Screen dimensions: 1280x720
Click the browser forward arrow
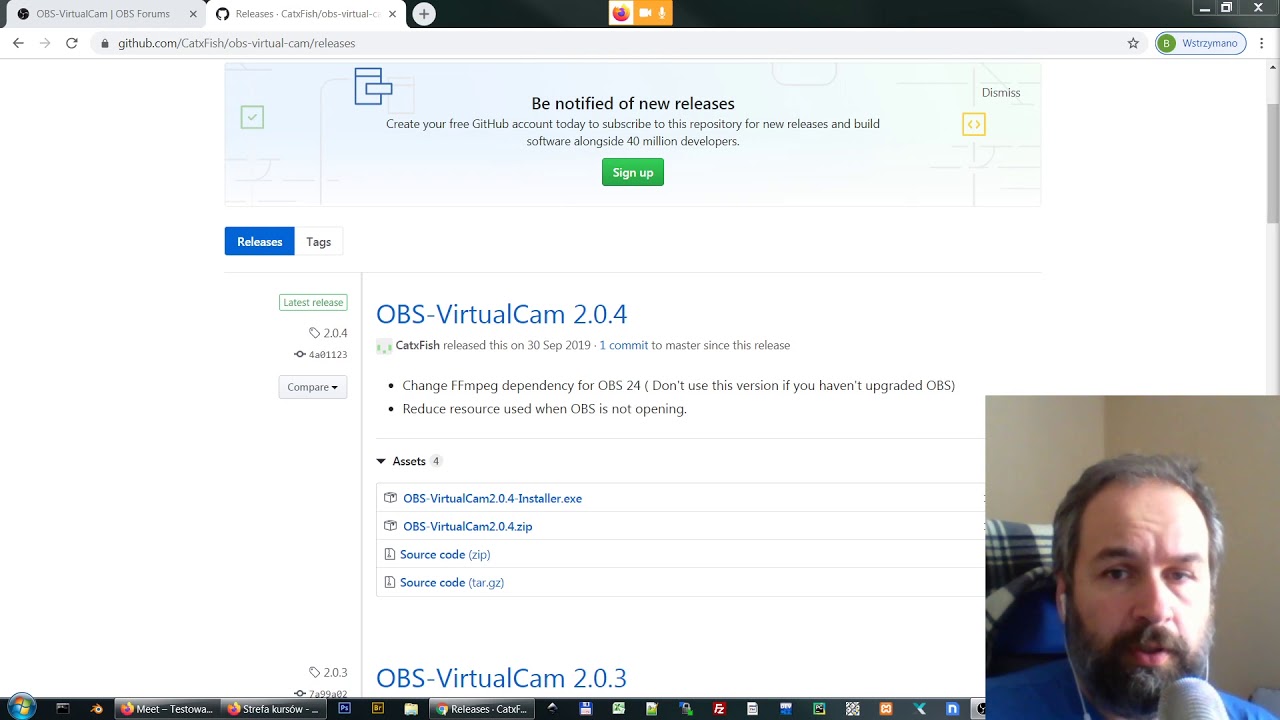[45, 43]
